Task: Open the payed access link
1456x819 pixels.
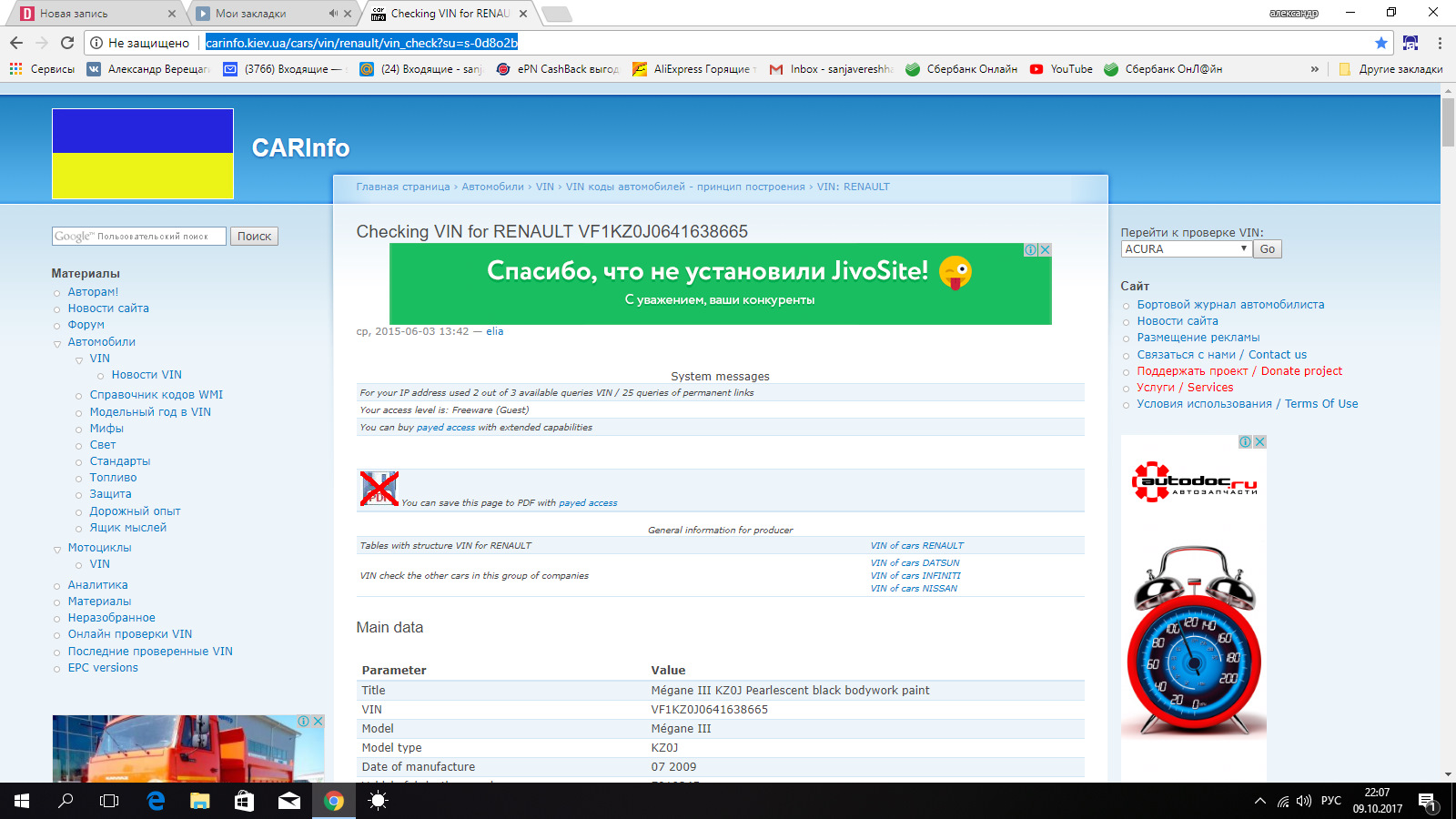Action: tap(446, 428)
